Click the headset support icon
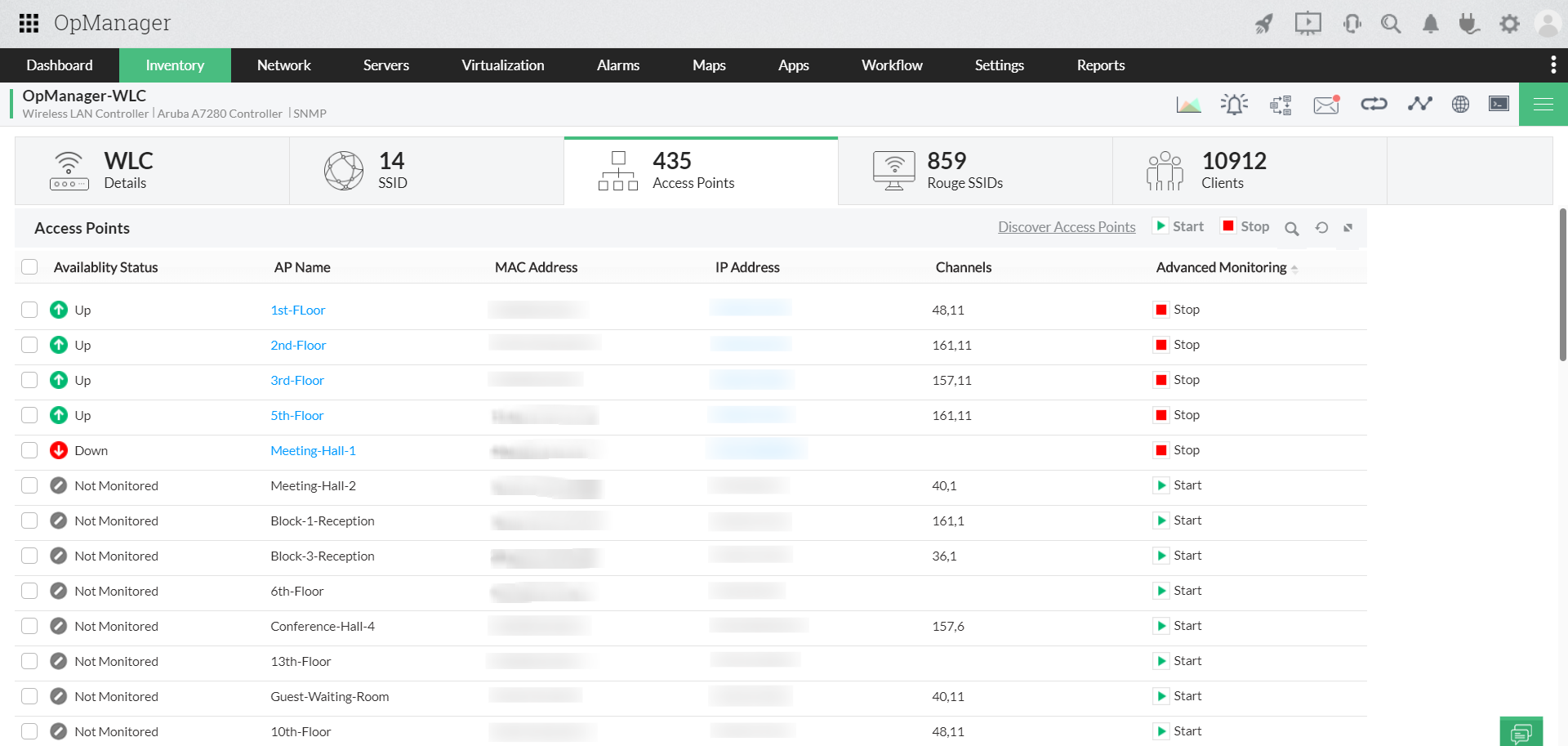The image size is (1568, 746). coord(1352,24)
